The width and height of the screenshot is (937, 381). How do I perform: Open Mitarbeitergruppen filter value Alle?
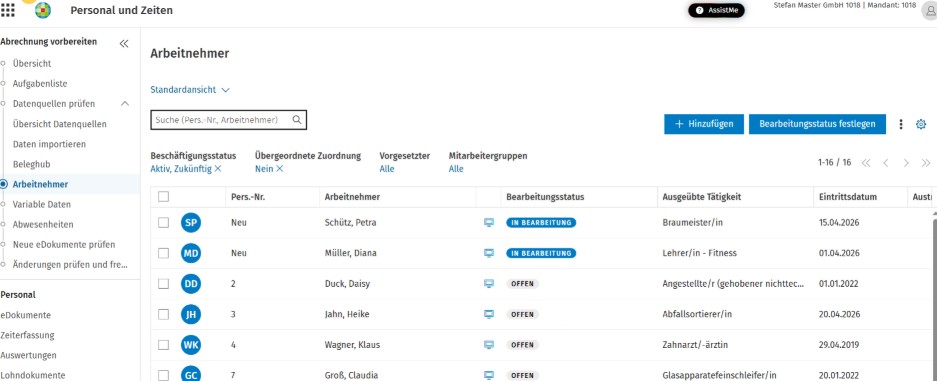[x=456, y=169]
